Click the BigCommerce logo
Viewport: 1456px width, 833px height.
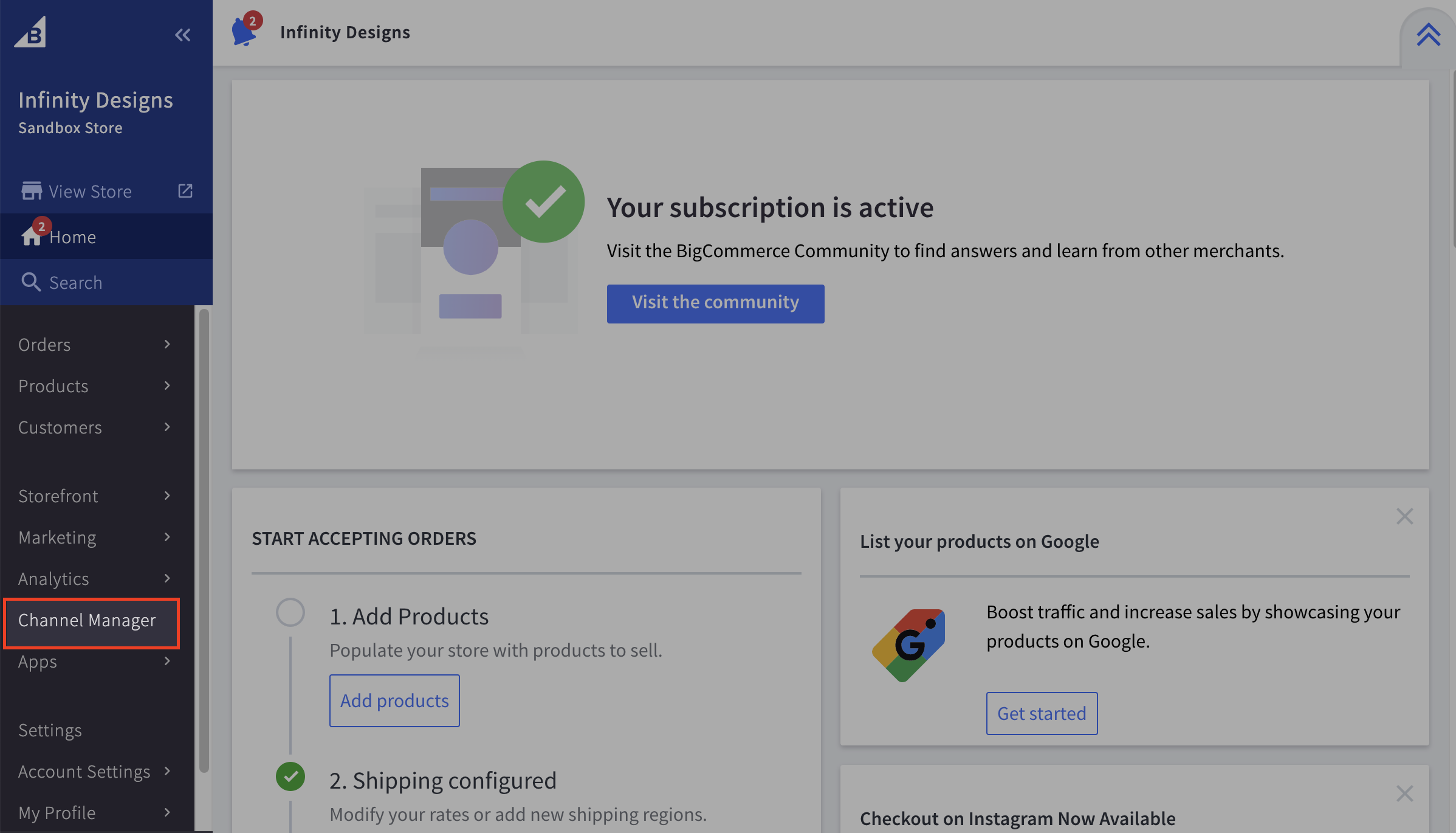[x=31, y=32]
